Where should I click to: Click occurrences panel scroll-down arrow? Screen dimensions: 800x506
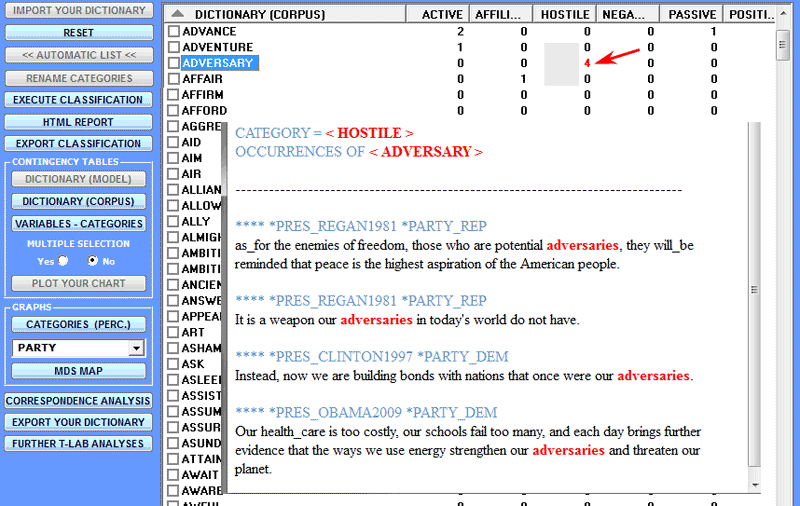pos(755,485)
